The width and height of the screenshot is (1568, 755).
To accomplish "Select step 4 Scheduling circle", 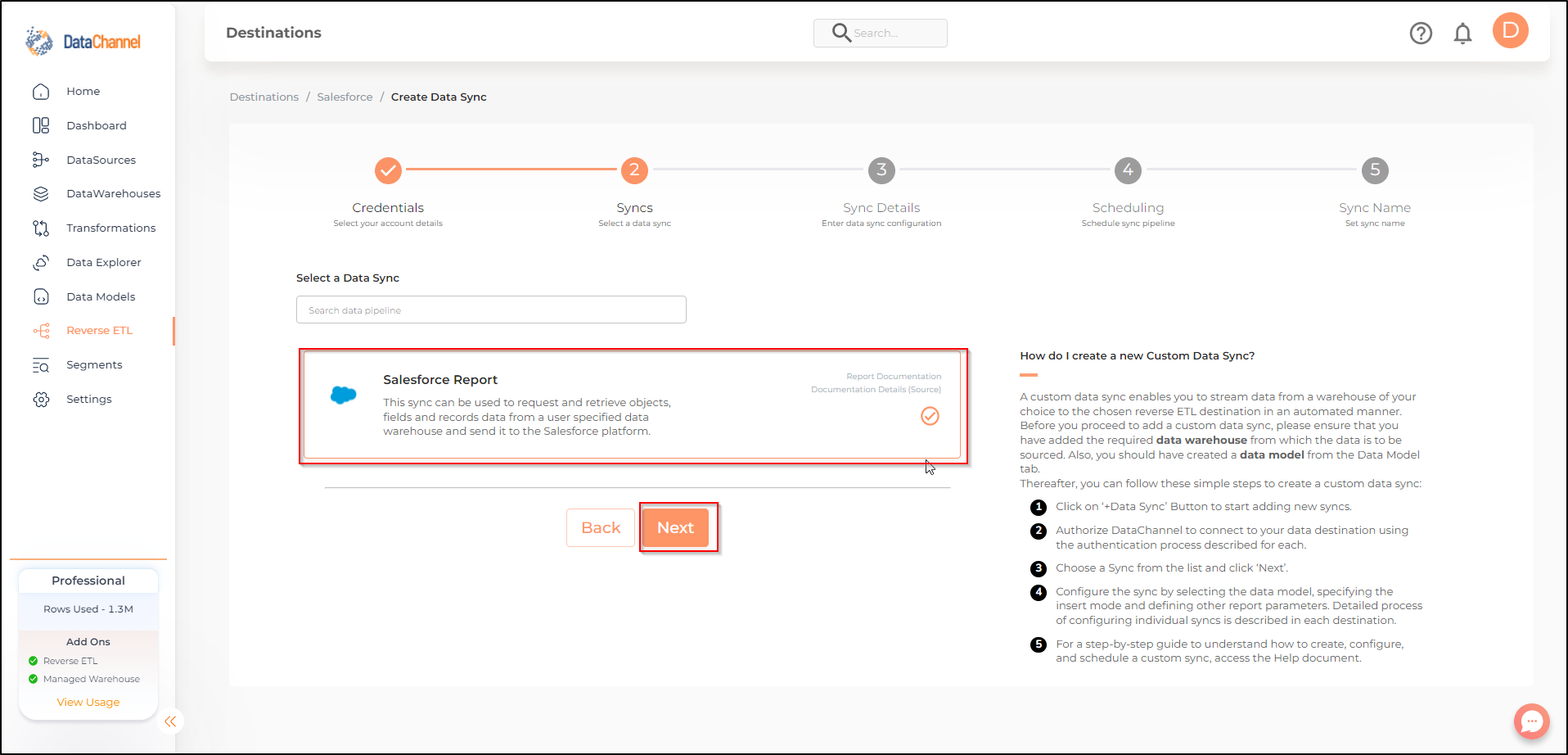I will [1128, 170].
